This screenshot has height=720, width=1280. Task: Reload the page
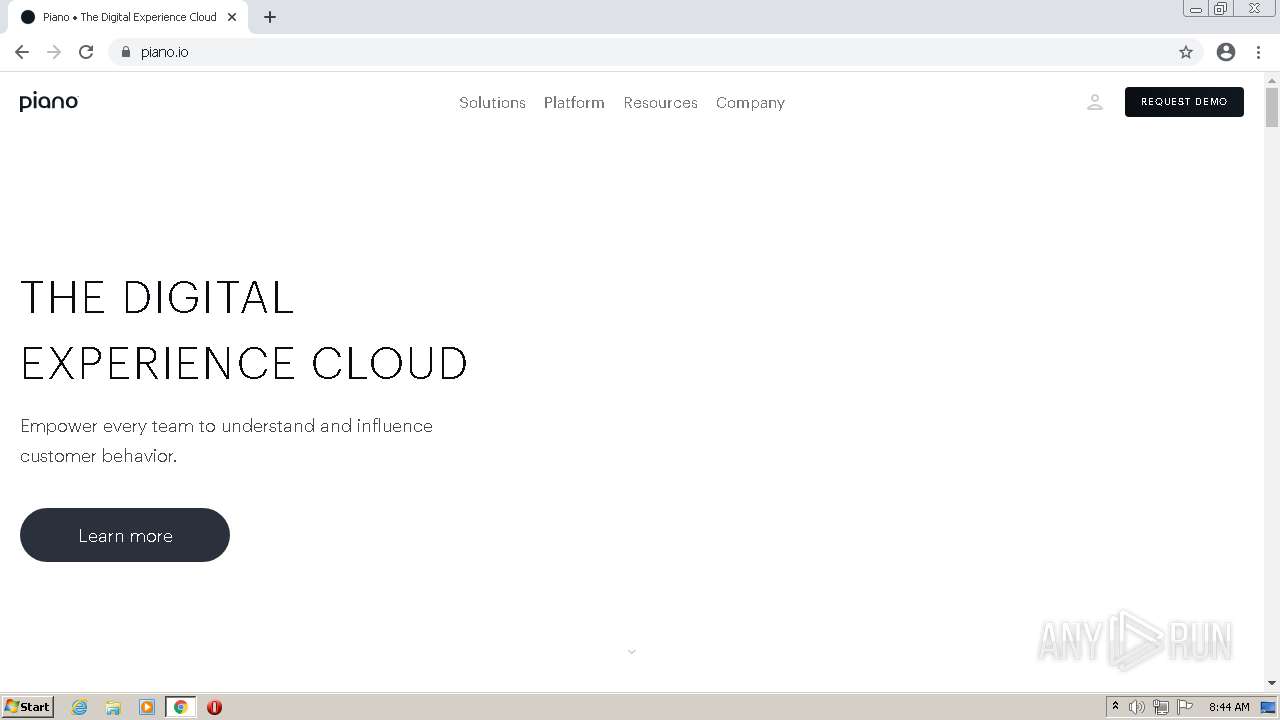tap(86, 52)
